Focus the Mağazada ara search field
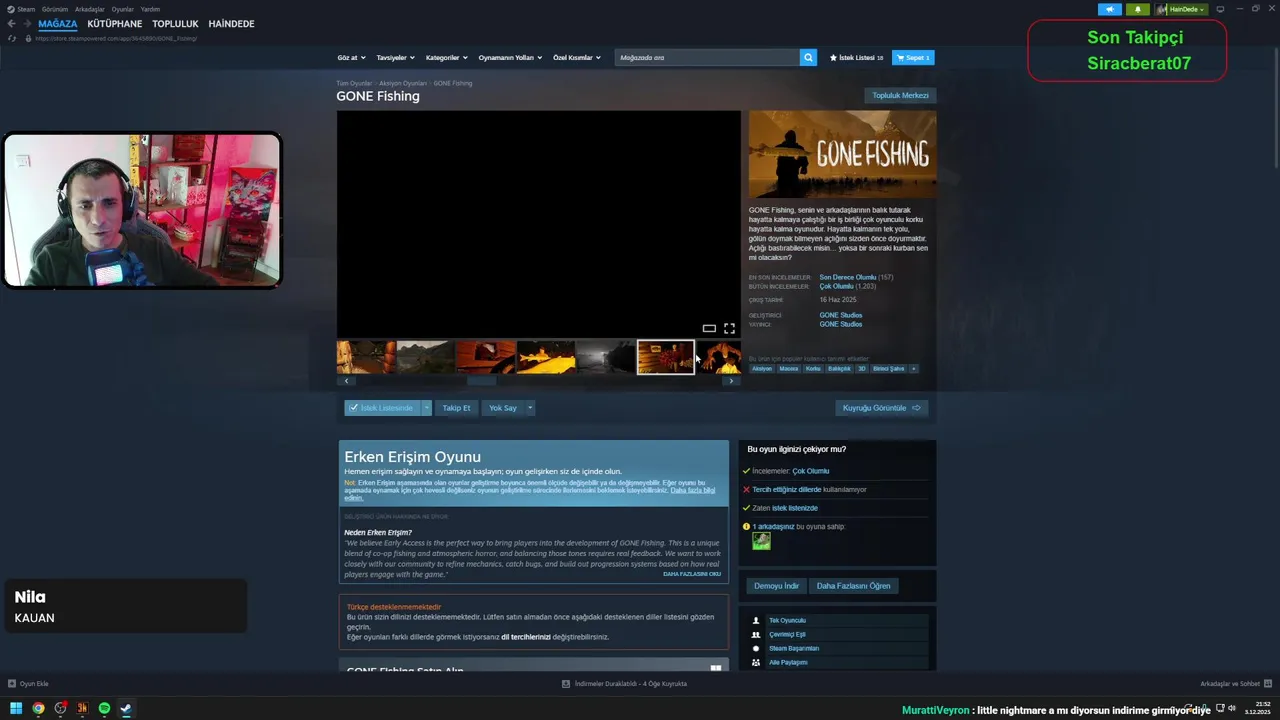The width and height of the screenshot is (1280, 720). pyautogui.click(x=707, y=58)
